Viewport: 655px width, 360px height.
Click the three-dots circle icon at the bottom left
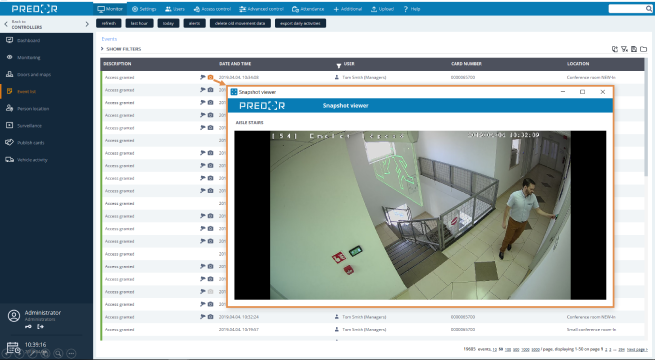click(x=71, y=354)
